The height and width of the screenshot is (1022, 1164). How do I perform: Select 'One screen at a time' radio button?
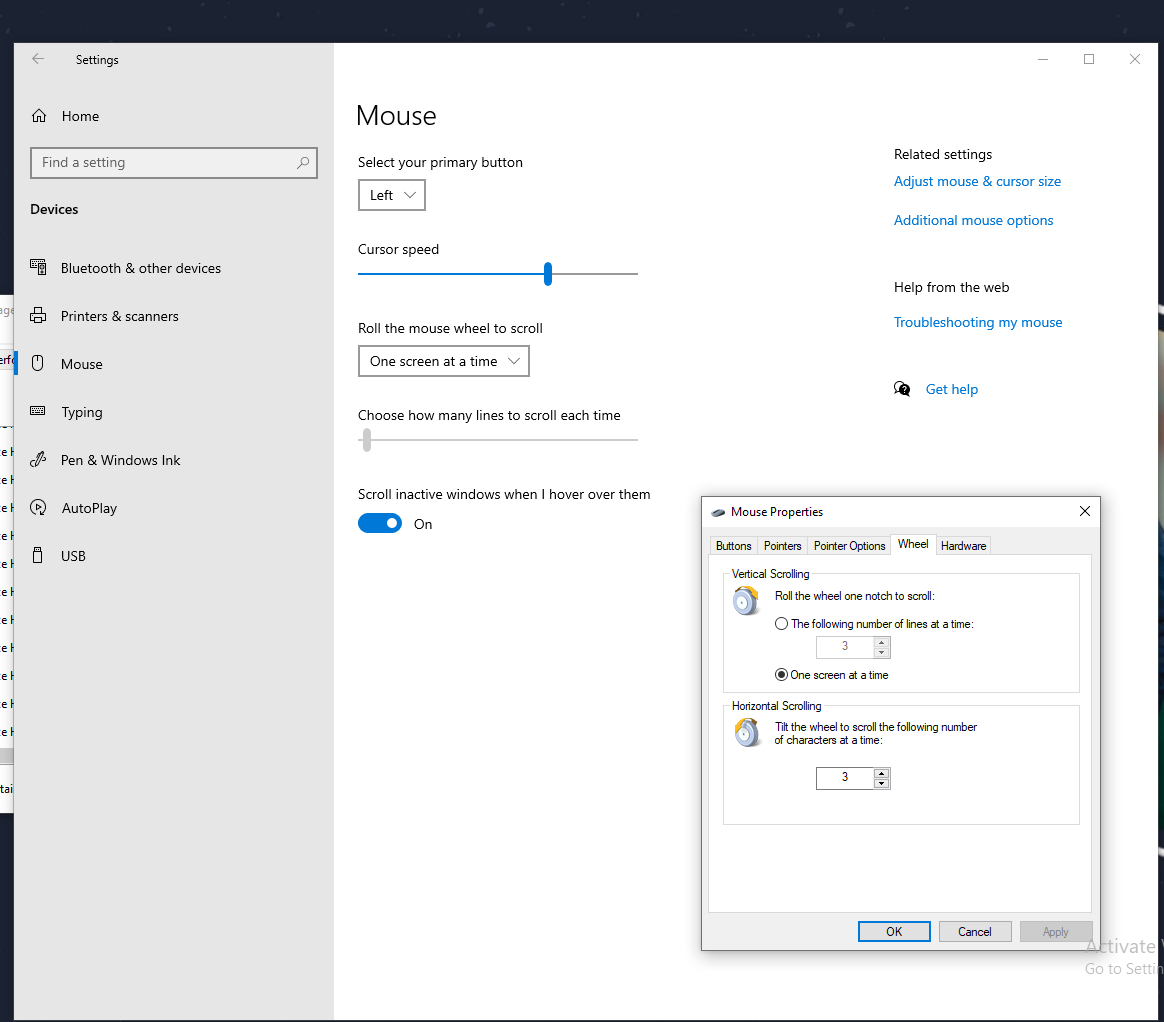(781, 675)
